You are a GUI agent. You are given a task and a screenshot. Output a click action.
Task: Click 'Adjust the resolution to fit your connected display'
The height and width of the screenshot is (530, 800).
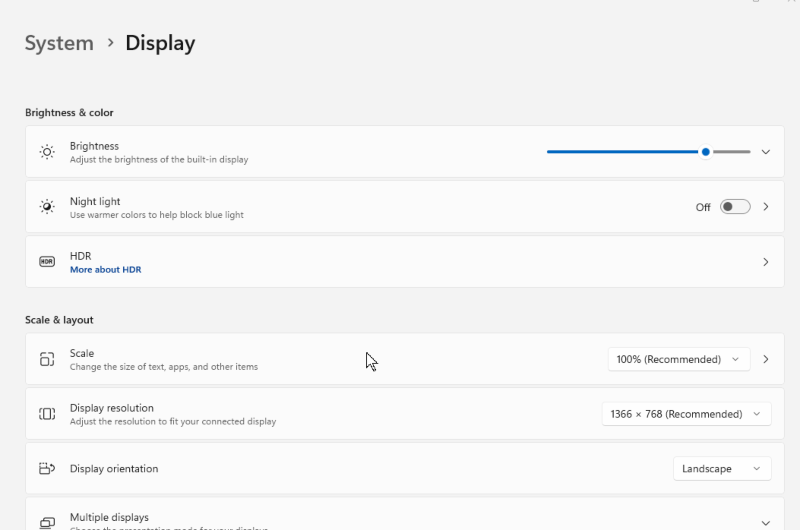173,421
